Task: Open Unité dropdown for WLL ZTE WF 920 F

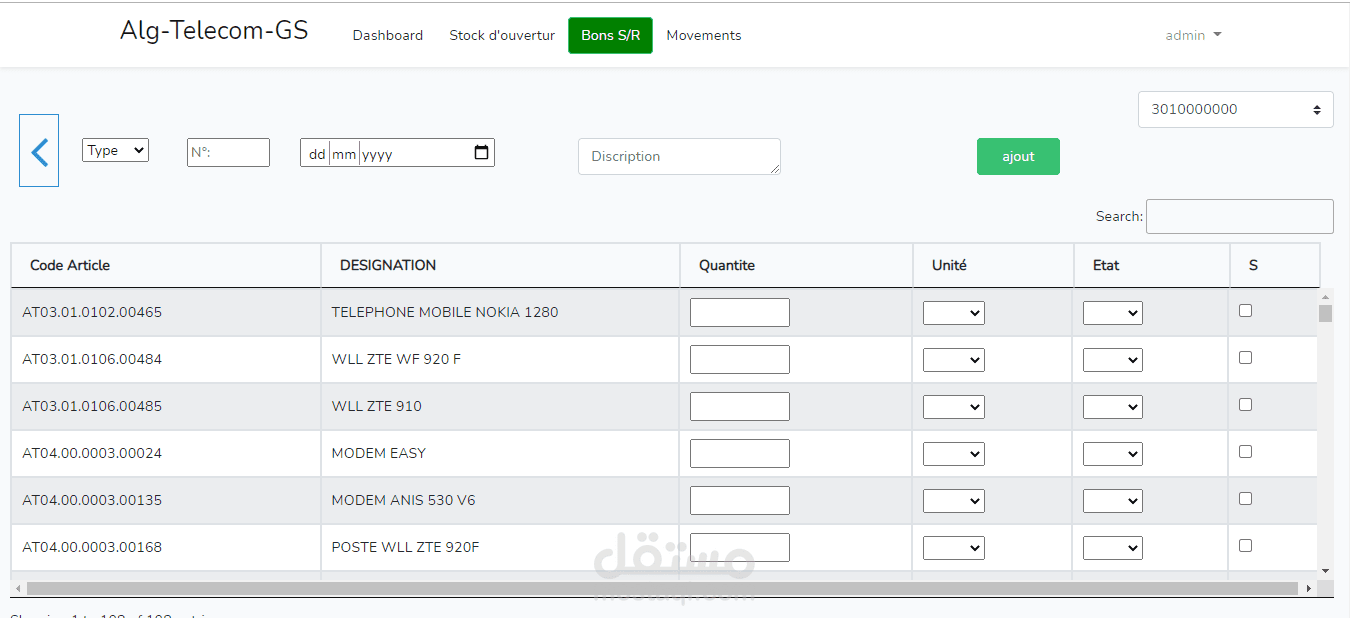Action: [x=954, y=360]
